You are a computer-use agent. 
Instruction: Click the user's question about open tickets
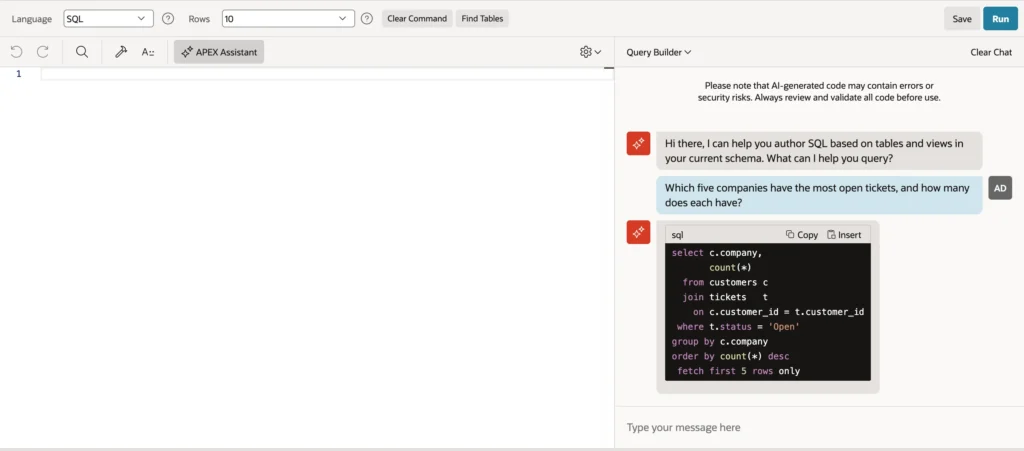(819, 195)
